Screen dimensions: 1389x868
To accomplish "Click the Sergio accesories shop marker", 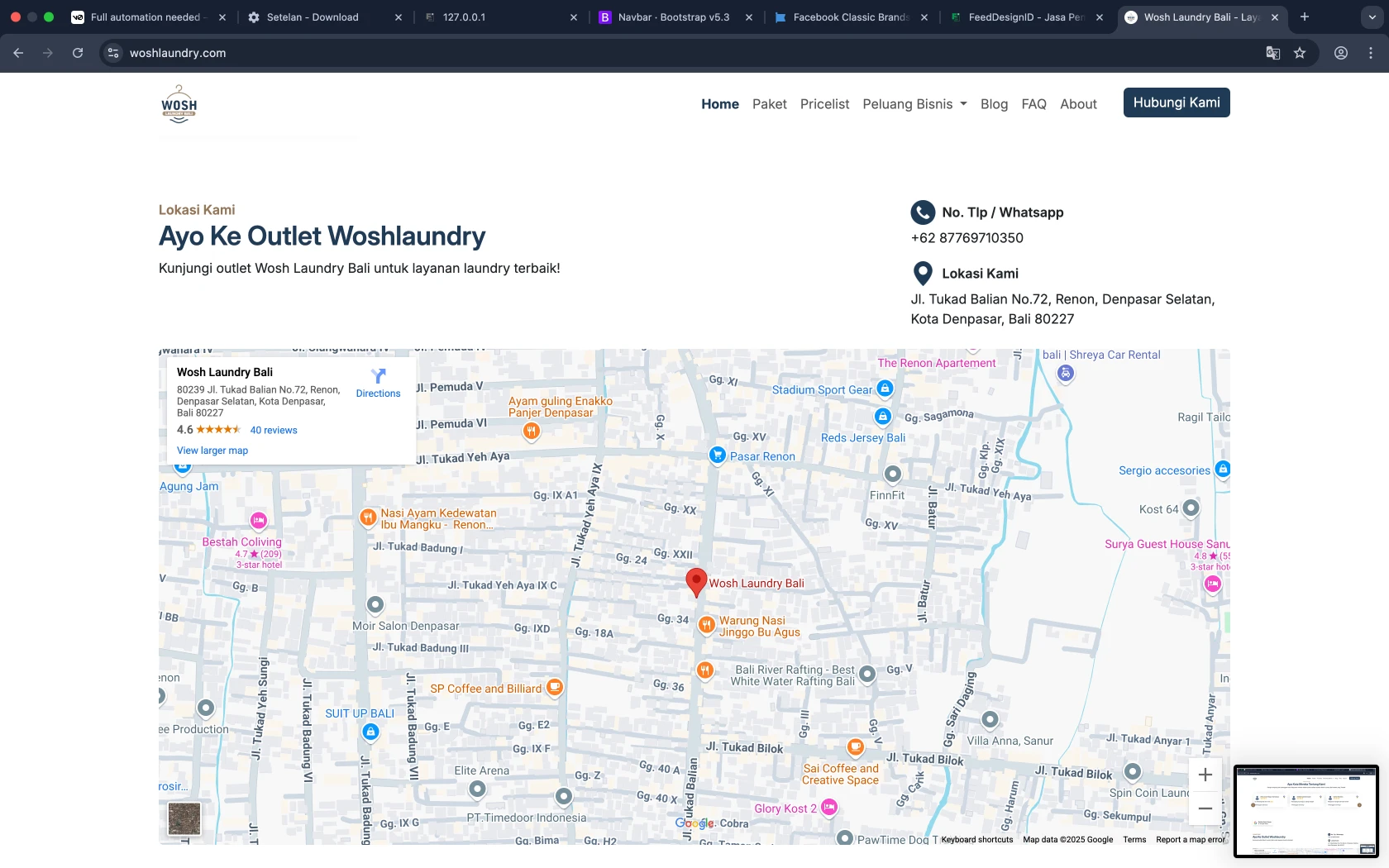I will point(1223,469).
